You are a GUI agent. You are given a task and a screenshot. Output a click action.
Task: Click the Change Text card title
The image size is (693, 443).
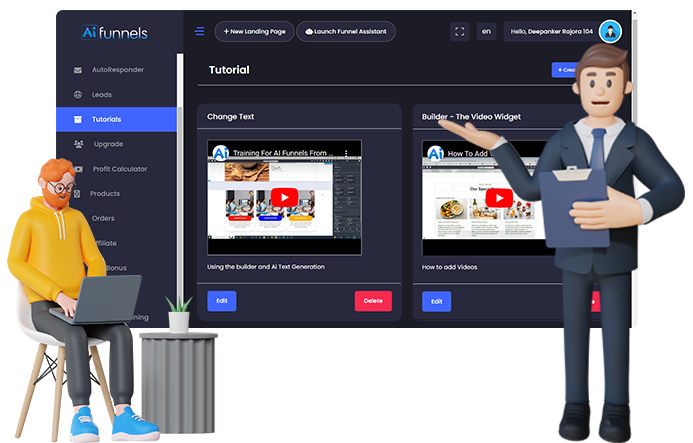pyautogui.click(x=230, y=117)
